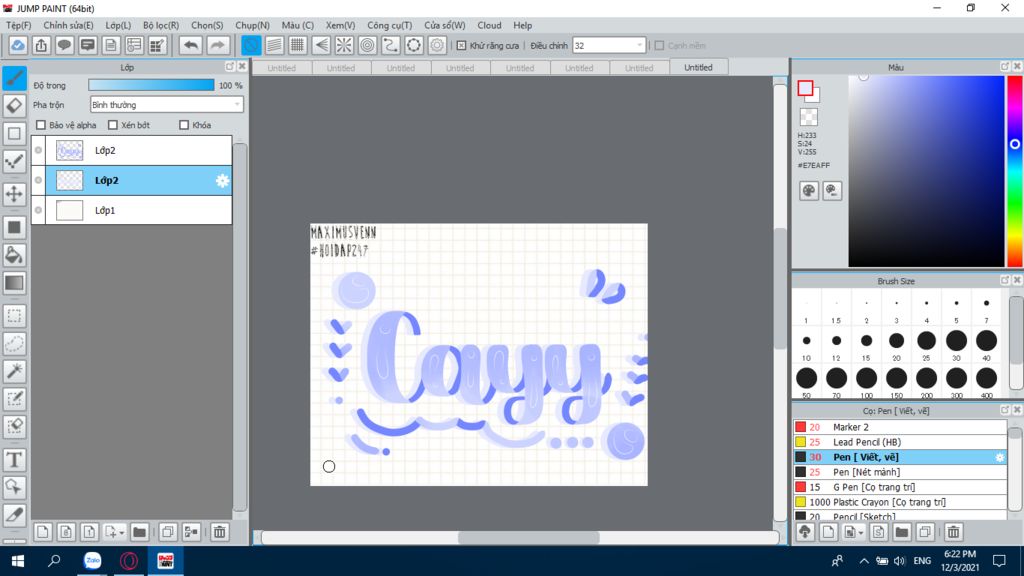Enable the concentric circle snap guide
The image size is (1024, 576).
pyautogui.click(x=368, y=45)
